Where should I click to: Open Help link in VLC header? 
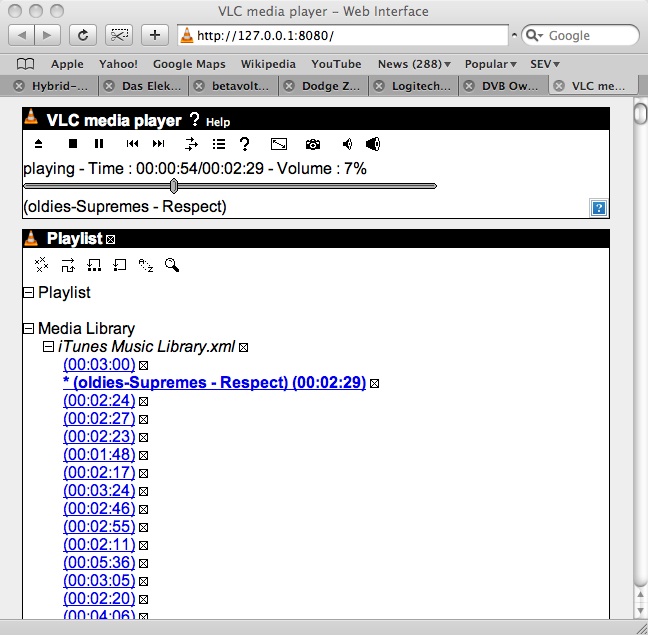pos(218,122)
